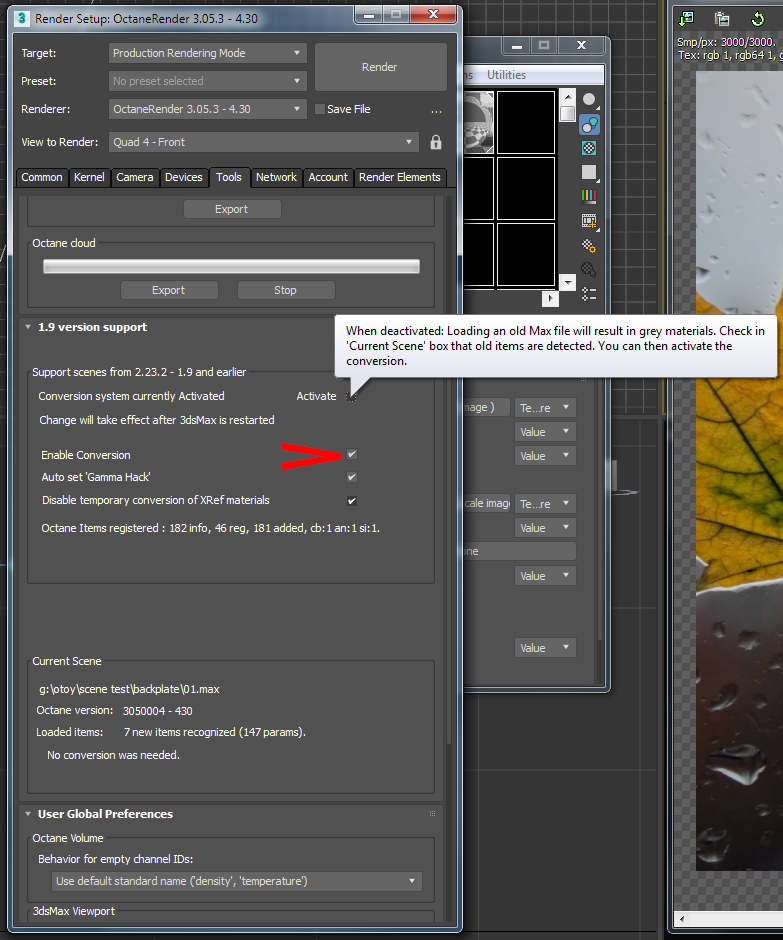Toggle checkered Background icon in Material Editor
The width and height of the screenshot is (783, 940).
coord(589,148)
